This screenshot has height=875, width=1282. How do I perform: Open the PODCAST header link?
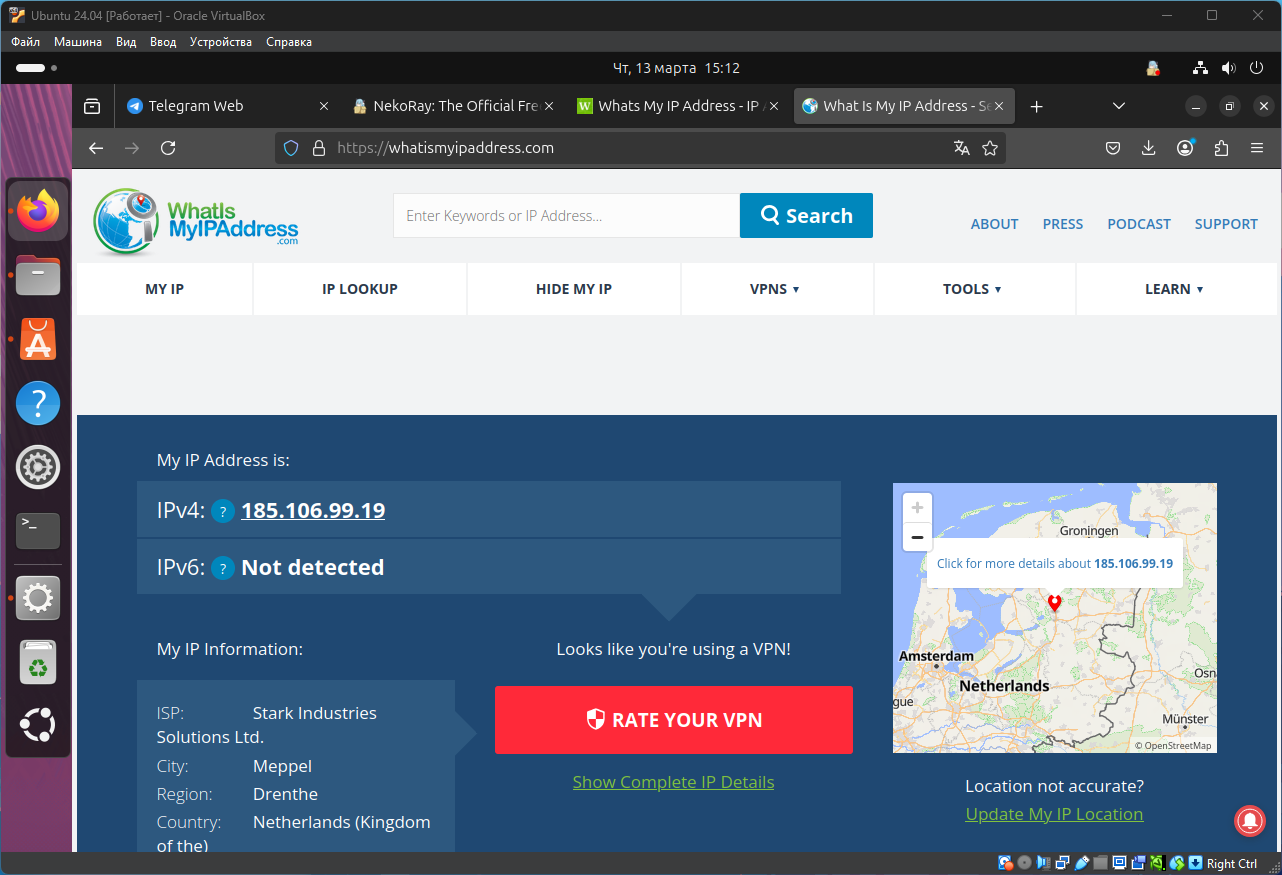click(1139, 224)
